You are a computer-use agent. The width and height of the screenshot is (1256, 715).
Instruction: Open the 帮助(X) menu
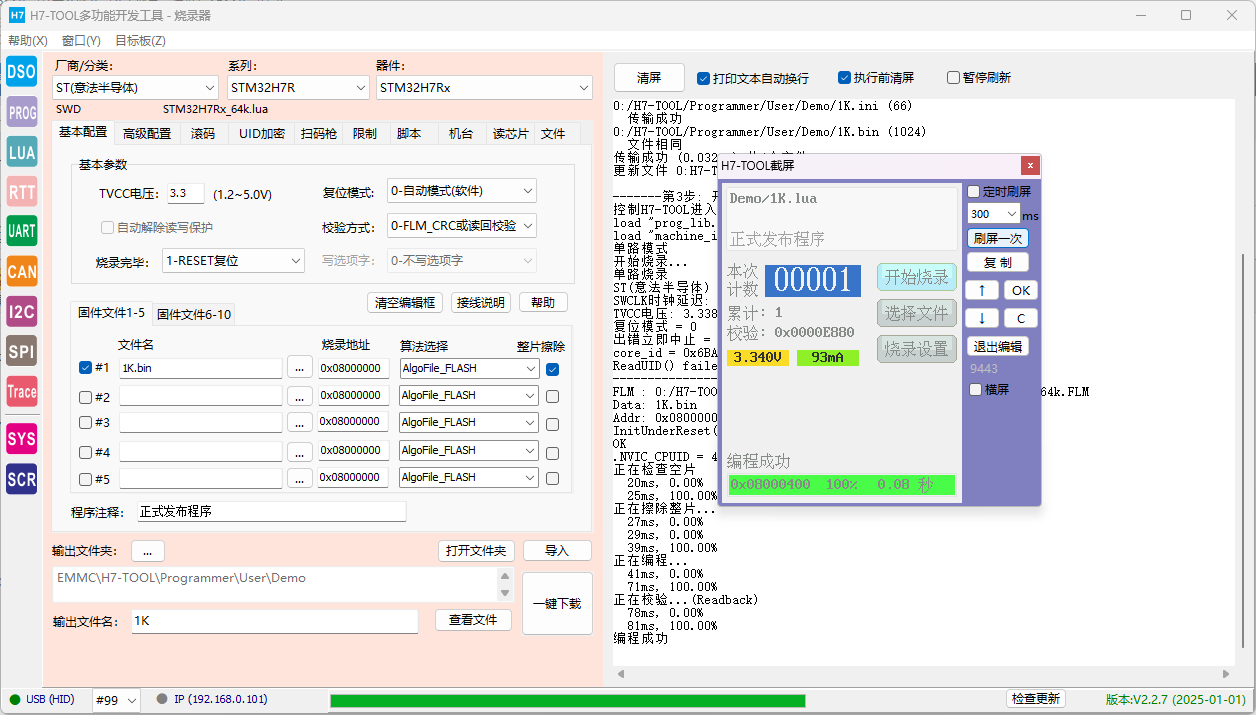pos(27,41)
